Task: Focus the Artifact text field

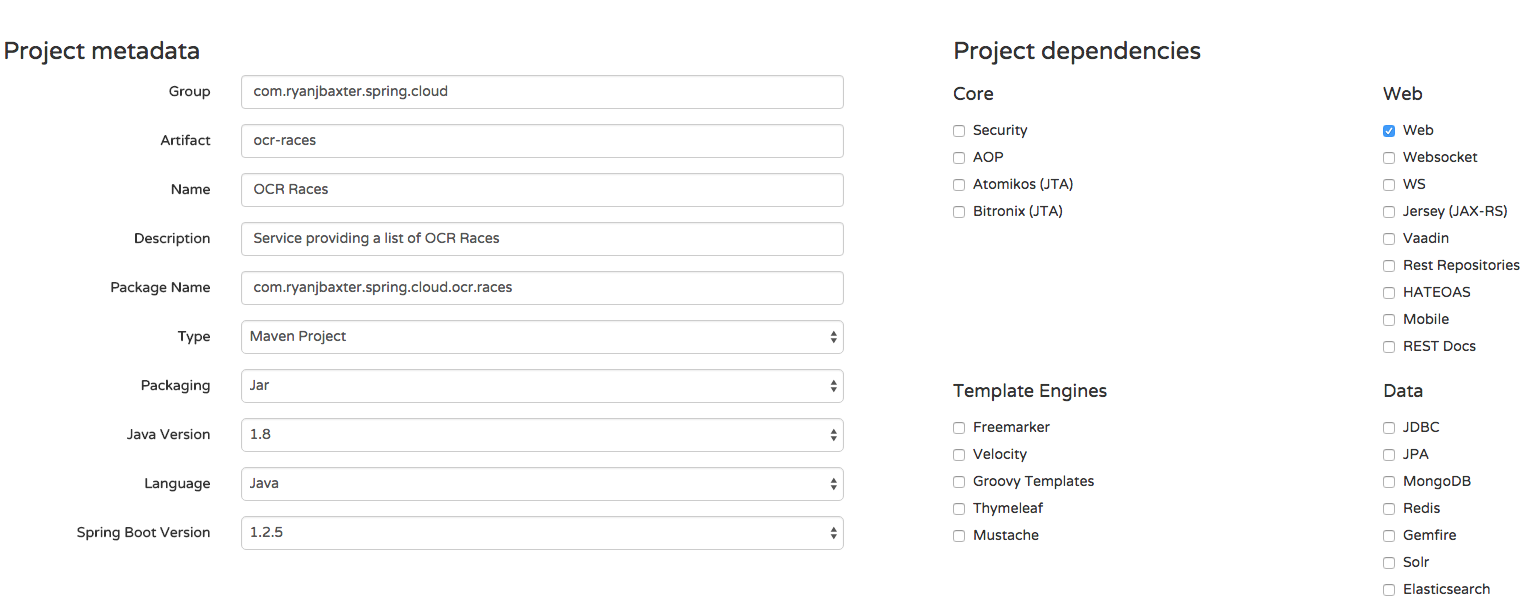Action: tap(542, 141)
